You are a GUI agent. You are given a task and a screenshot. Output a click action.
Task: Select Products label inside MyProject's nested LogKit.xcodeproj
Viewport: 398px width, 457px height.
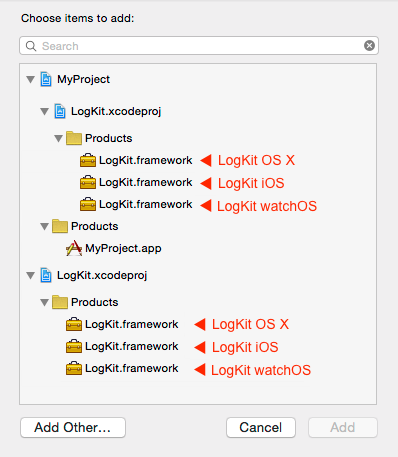click(109, 138)
